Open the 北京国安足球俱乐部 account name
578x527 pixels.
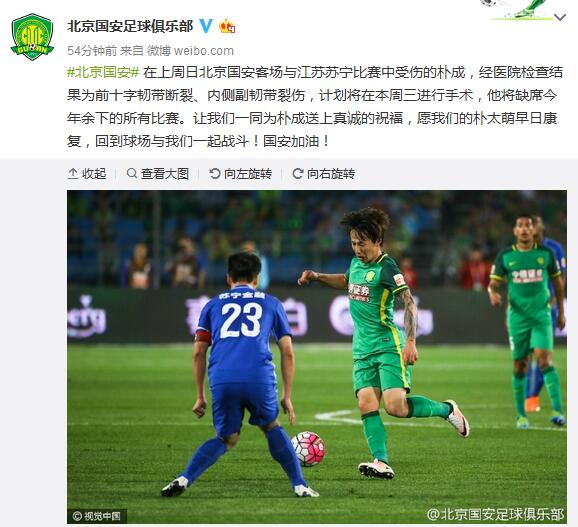(x=130, y=26)
